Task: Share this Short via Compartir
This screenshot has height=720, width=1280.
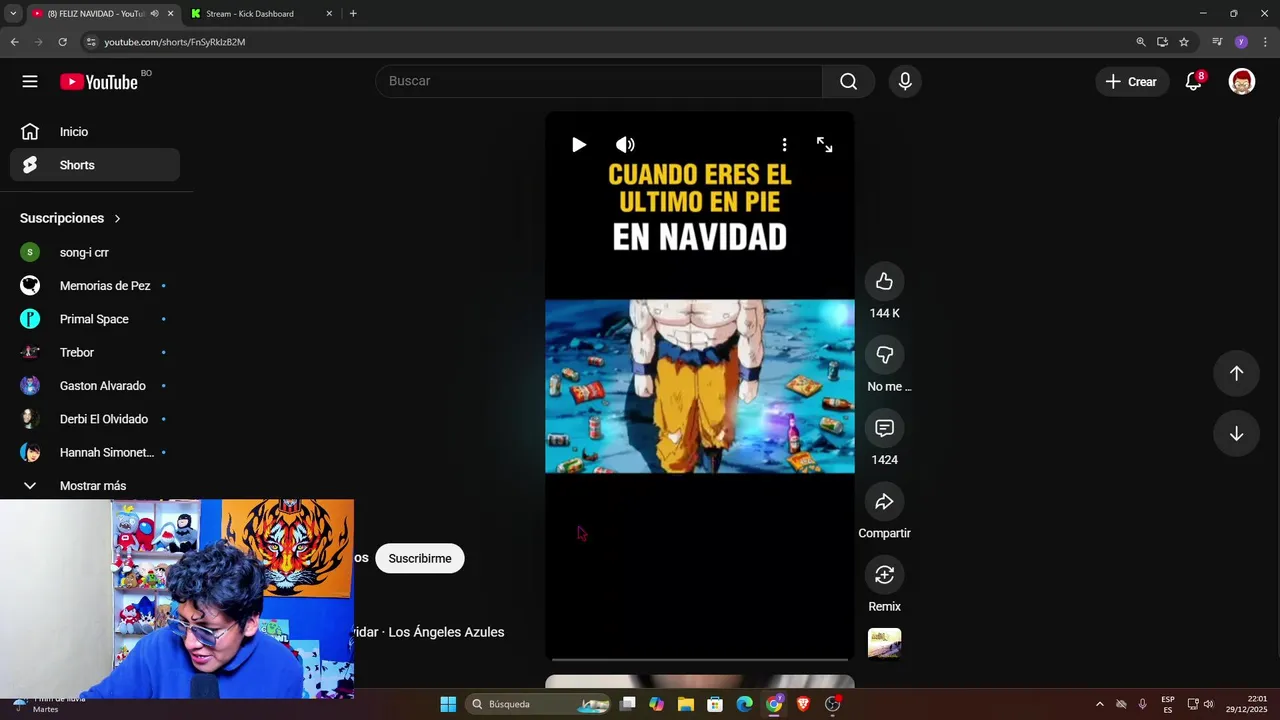Action: click(884, 502)
